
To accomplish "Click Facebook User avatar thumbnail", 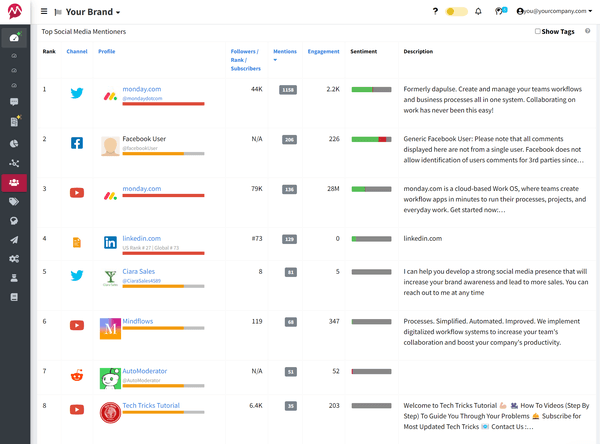I will click(110, 146).
